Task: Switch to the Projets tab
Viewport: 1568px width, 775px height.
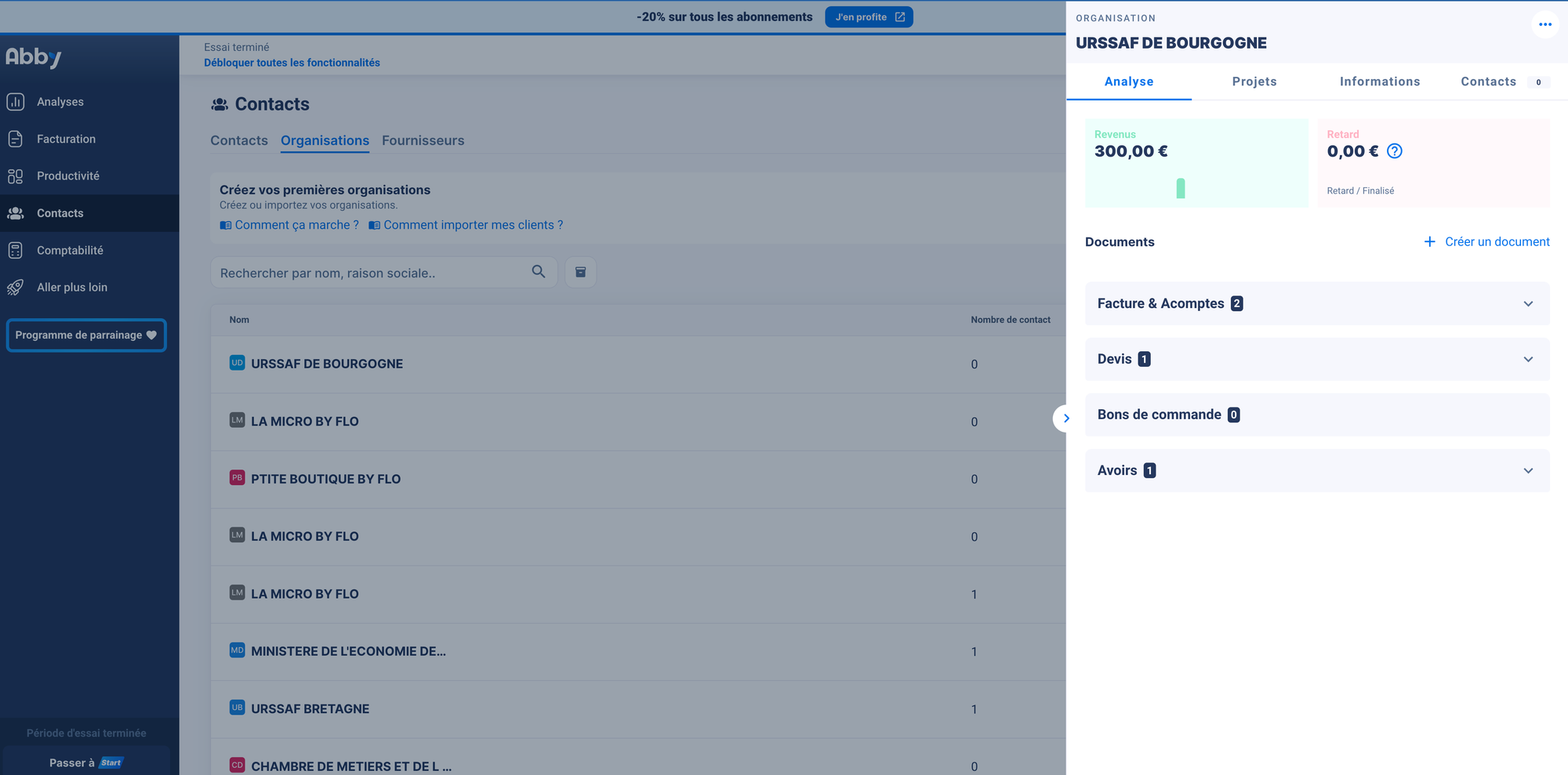Action: click(x=1254, y=81)
